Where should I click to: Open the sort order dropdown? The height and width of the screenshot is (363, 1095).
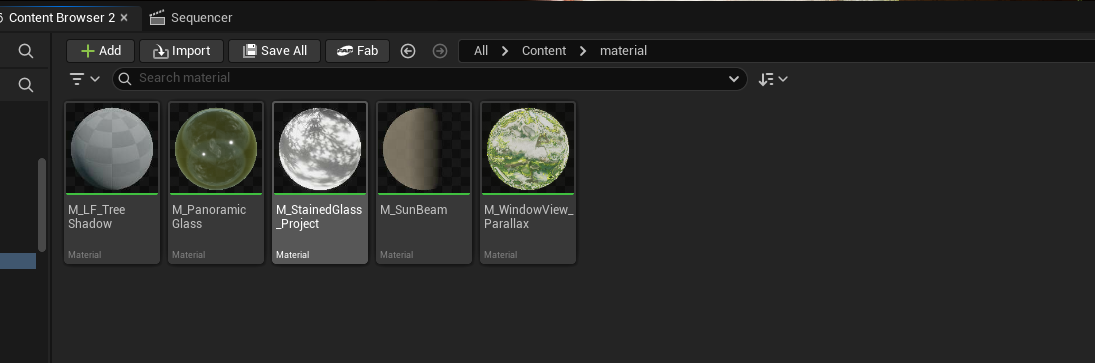(773, 79)
